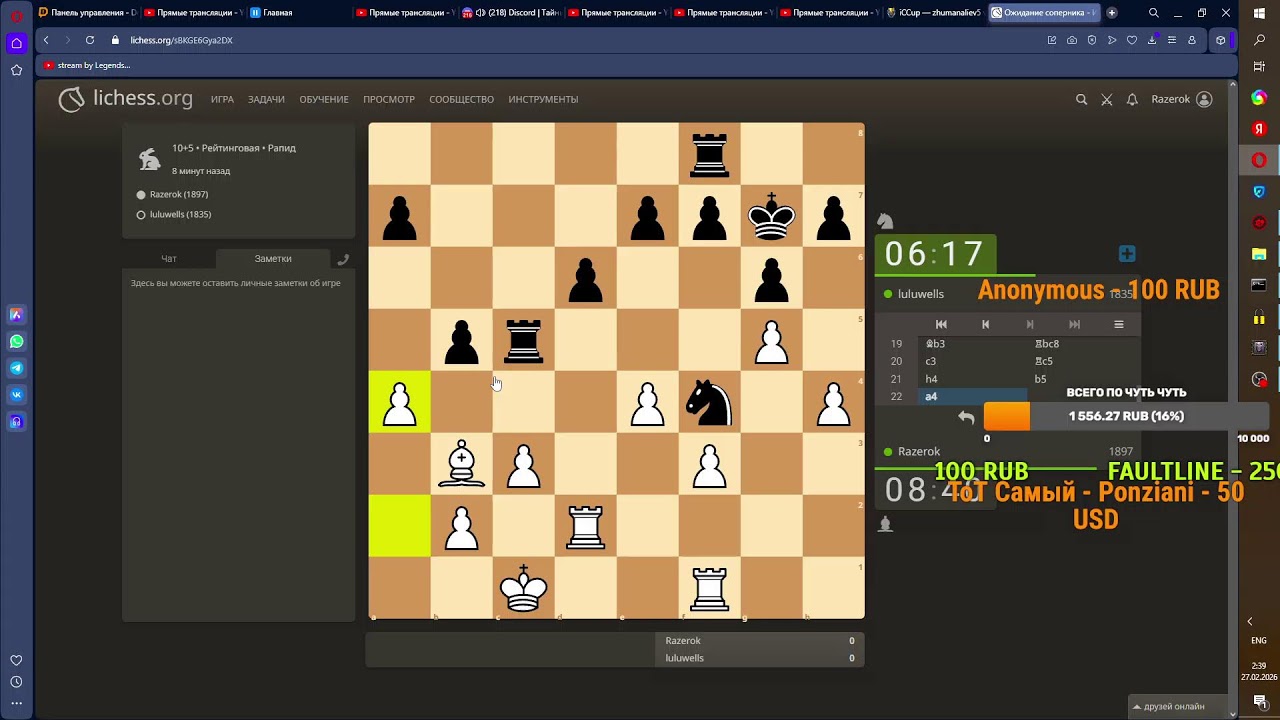This screenshot has height=720, width=1280.
Task: Open the ЗАДАЧИ menu
Action: 266,99
